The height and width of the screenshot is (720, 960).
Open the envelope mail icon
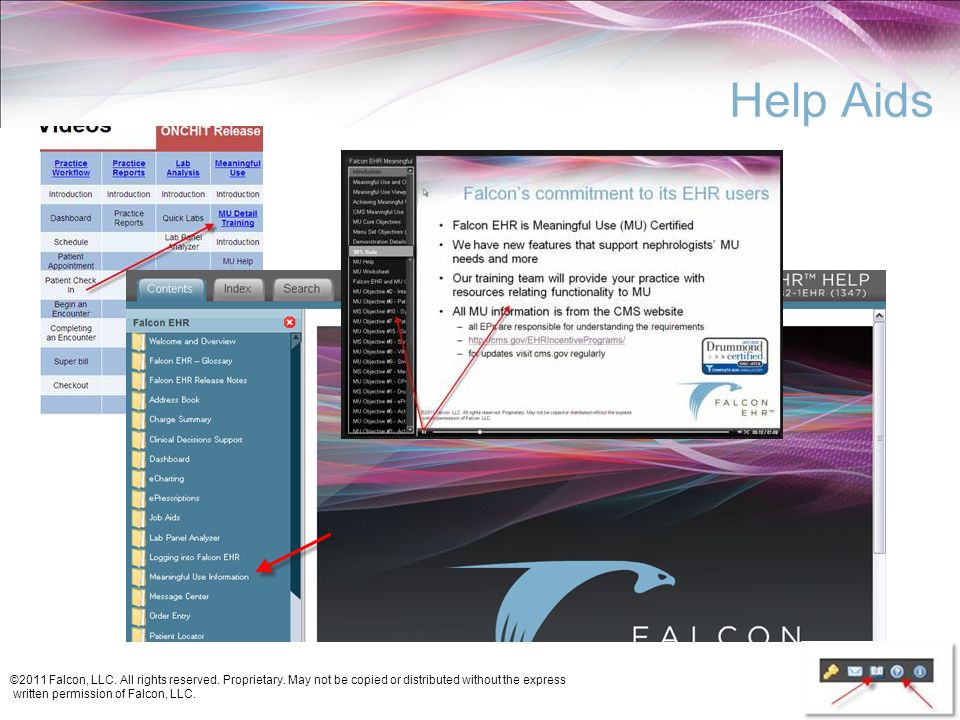(x=855, y=671)
